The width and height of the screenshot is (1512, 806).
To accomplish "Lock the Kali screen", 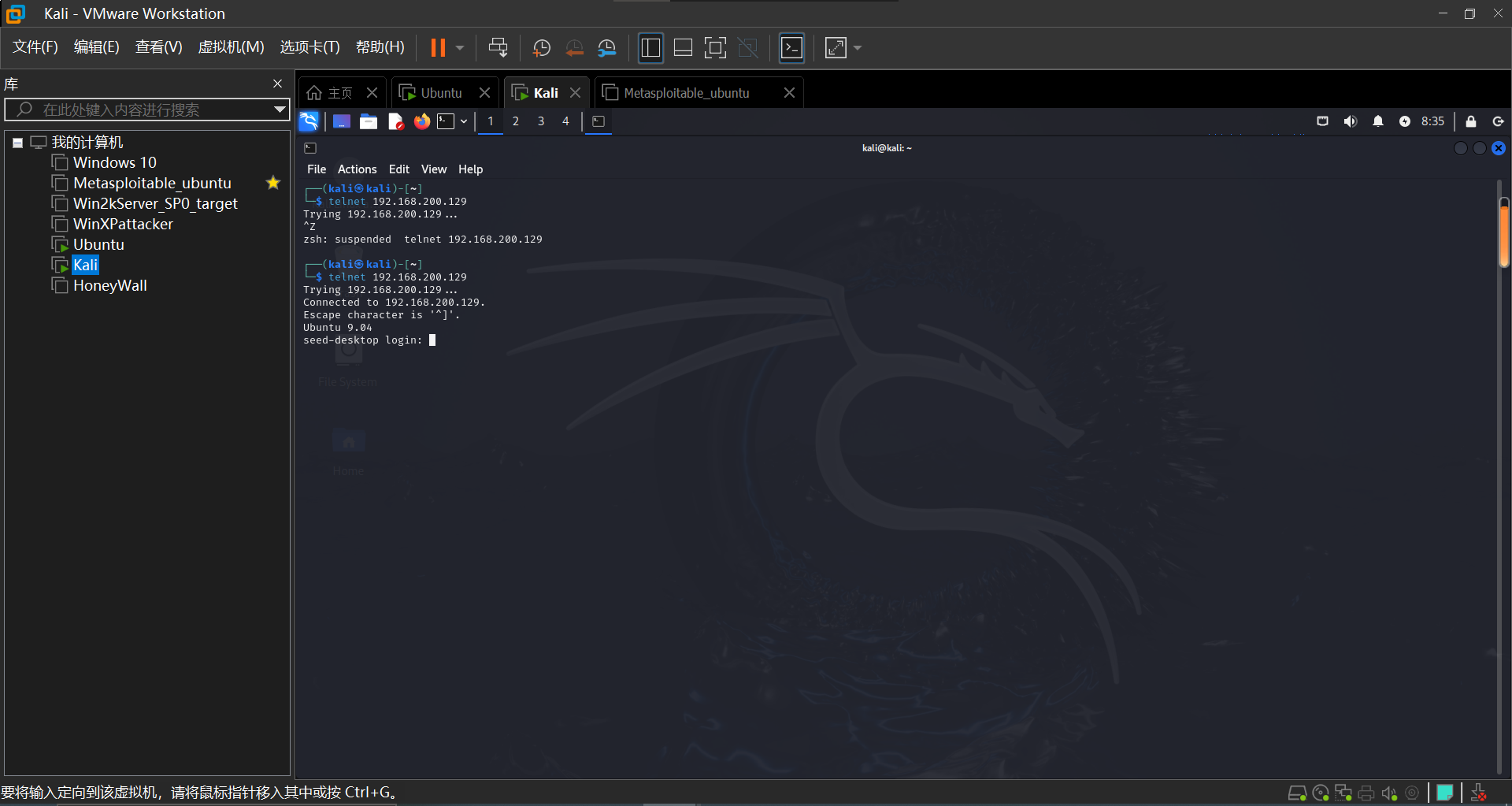I will click(x=1470, y=121).
